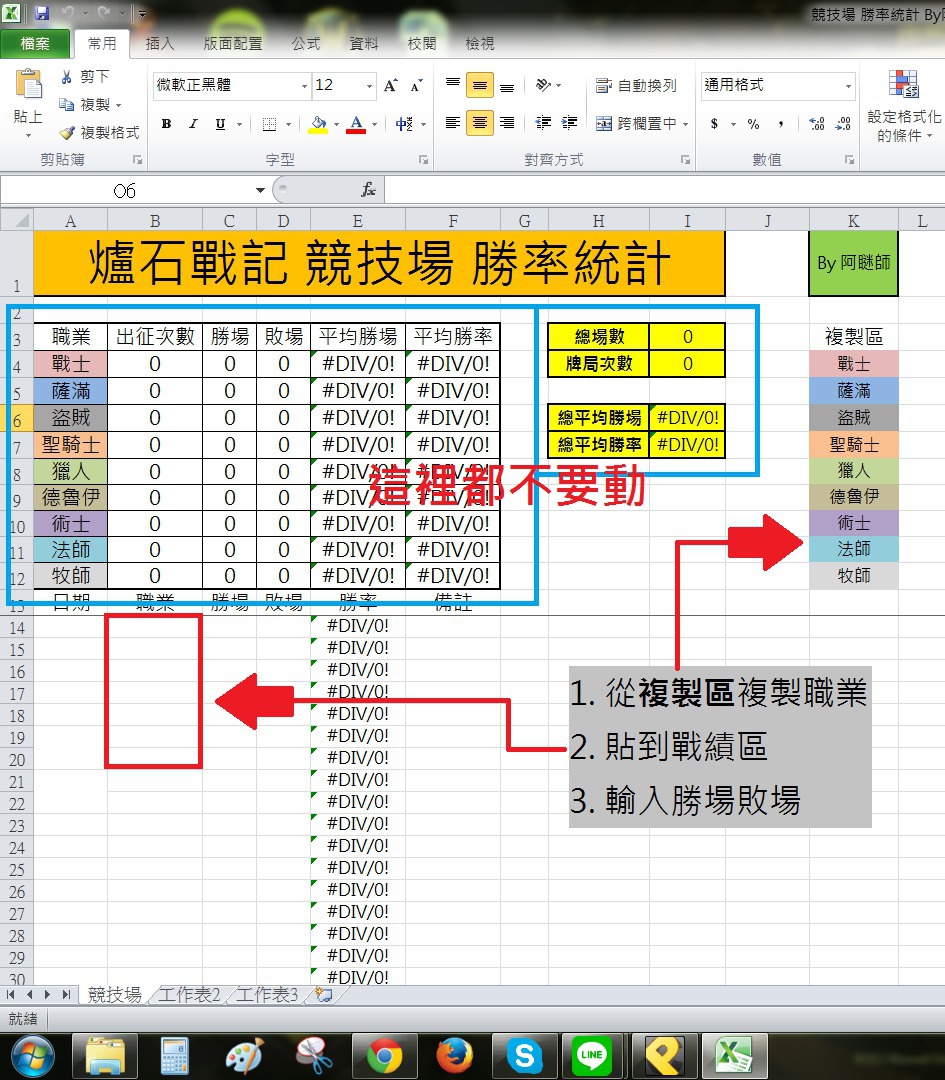
Task: Click the insert new worksheet icon
Action: [x=324, y=995]
